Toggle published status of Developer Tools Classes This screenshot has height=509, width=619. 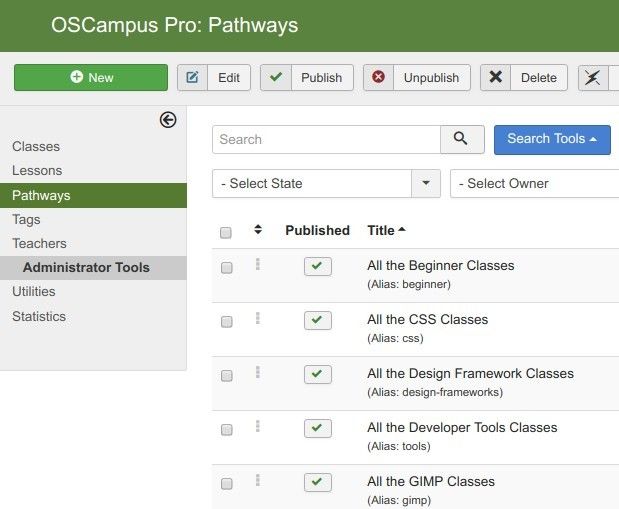(318, 428)
